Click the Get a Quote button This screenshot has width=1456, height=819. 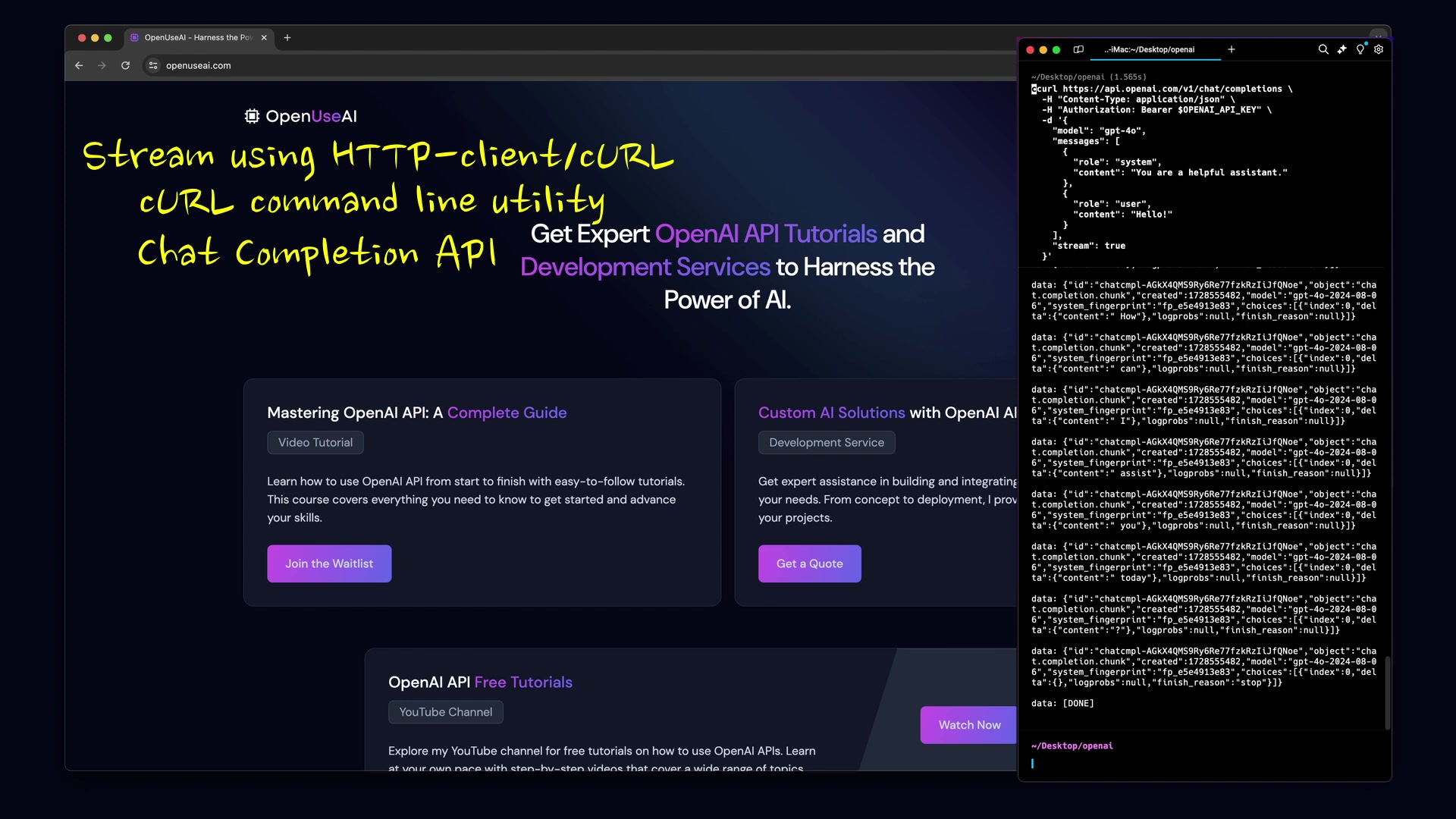tap(809, 563)
